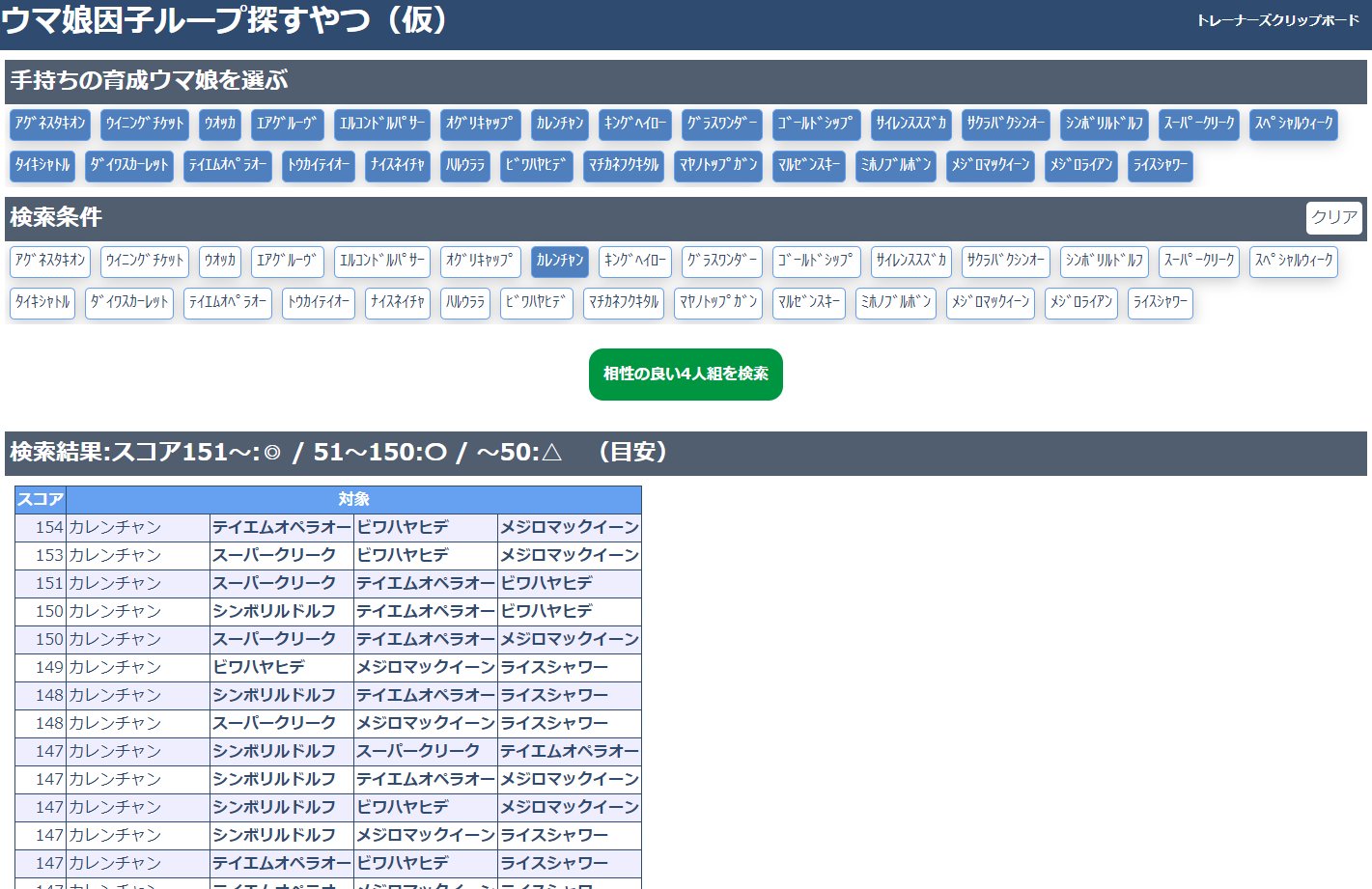Select グラスワンダー in search conditions
Image resolution: width=1372 pixels, height=889 pixels.
(722, 262)
